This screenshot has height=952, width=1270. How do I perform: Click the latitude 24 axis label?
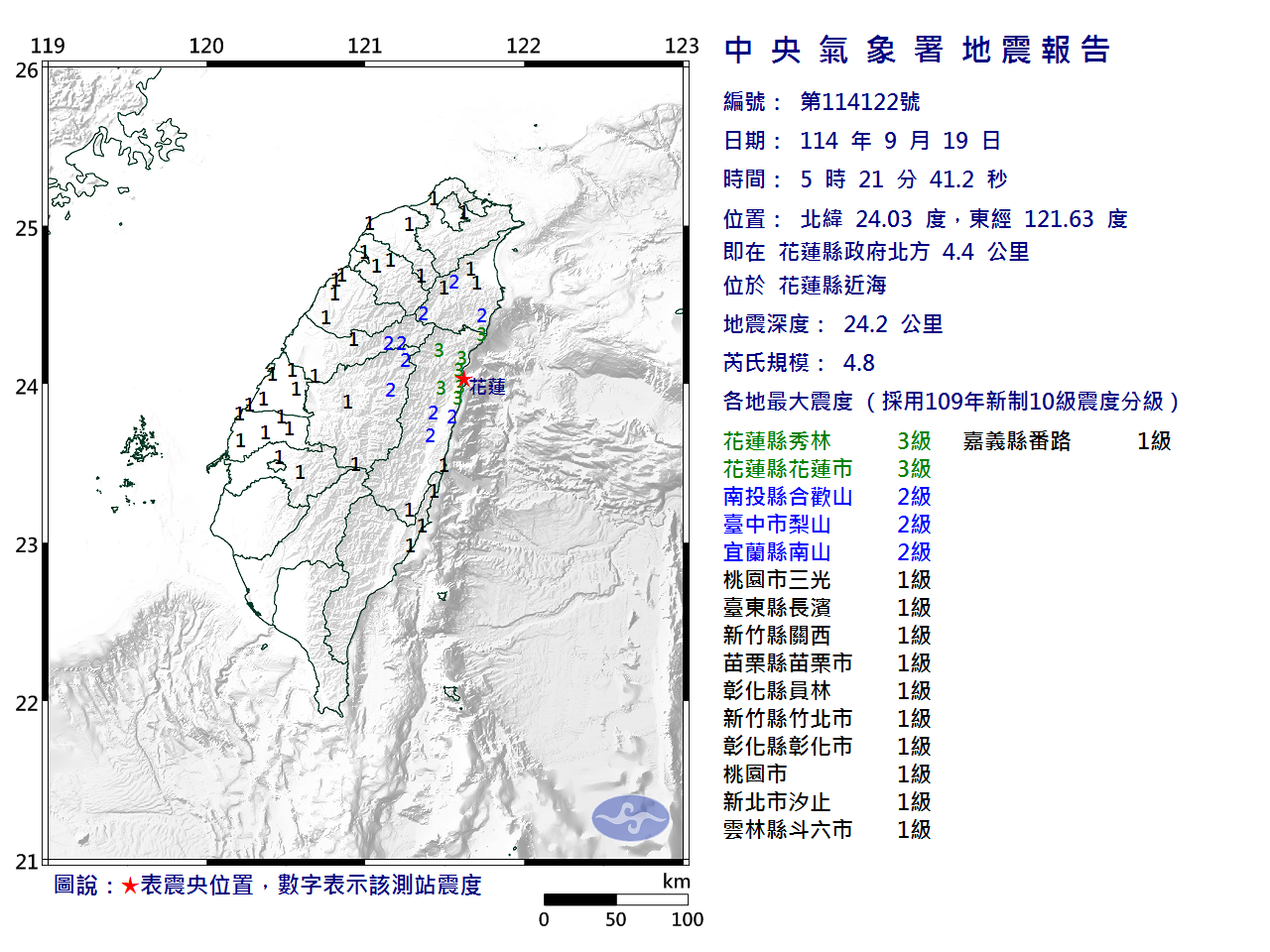coord(27,387)
